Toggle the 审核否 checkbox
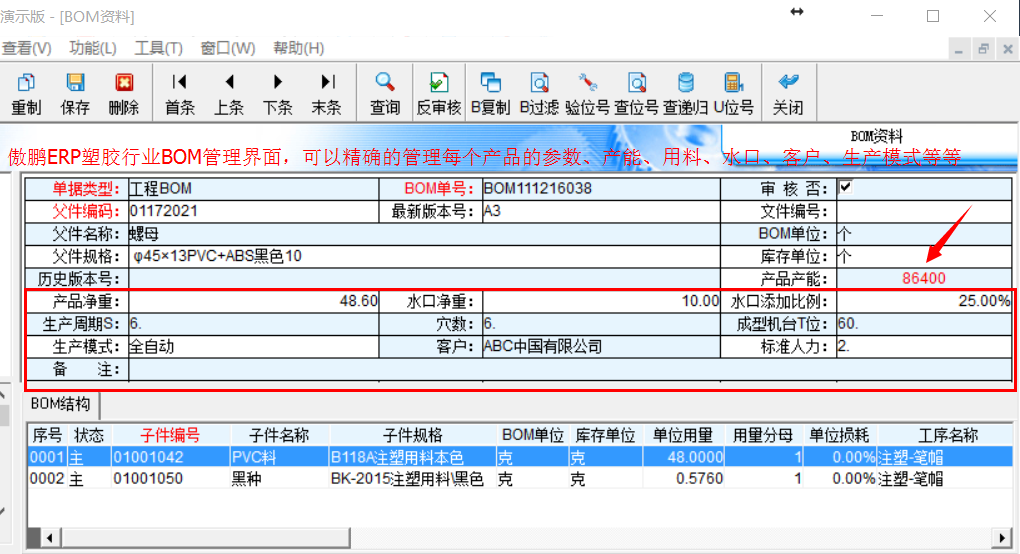 [x=845, y=187]
